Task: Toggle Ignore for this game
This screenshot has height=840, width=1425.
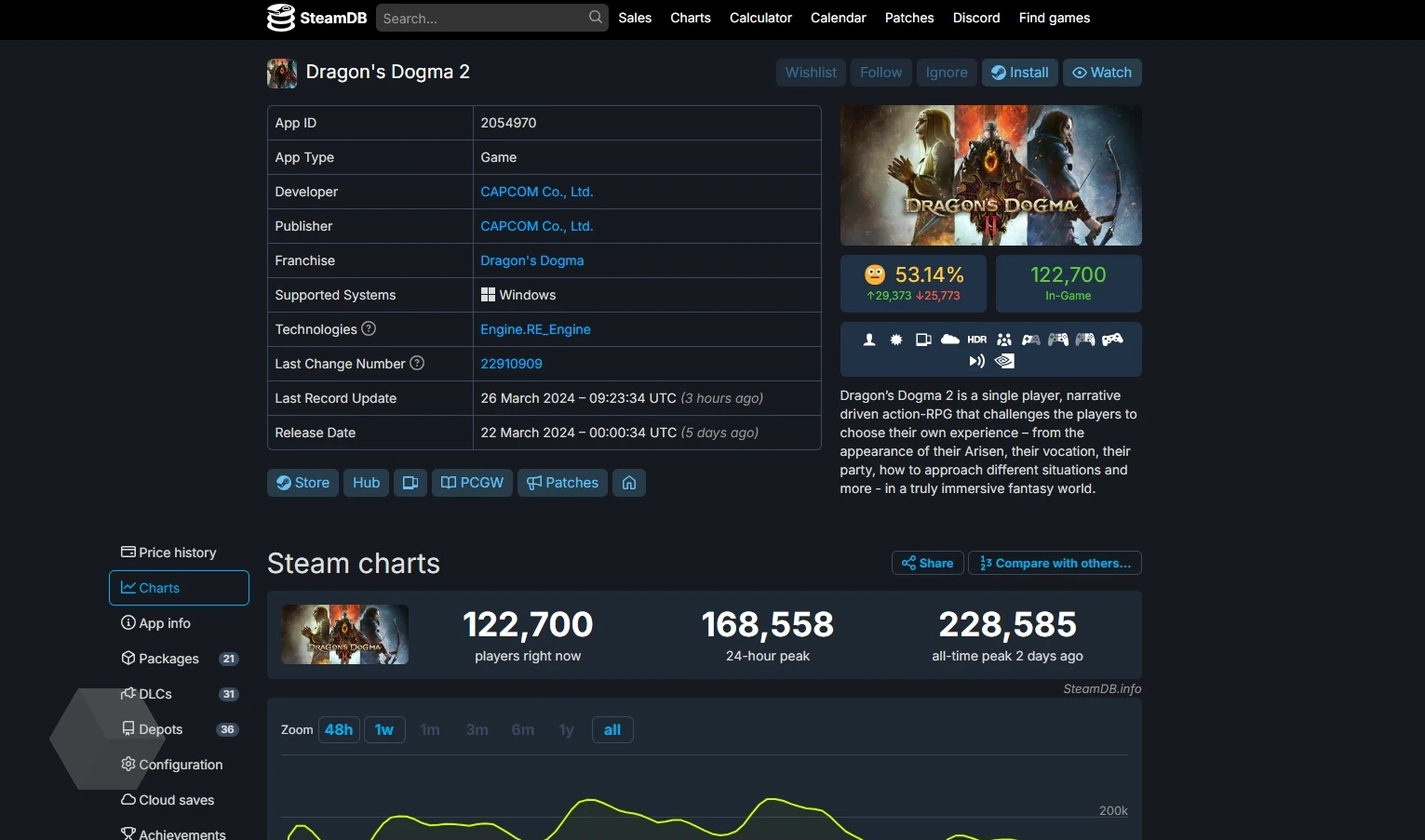Action: pos(947,73)
